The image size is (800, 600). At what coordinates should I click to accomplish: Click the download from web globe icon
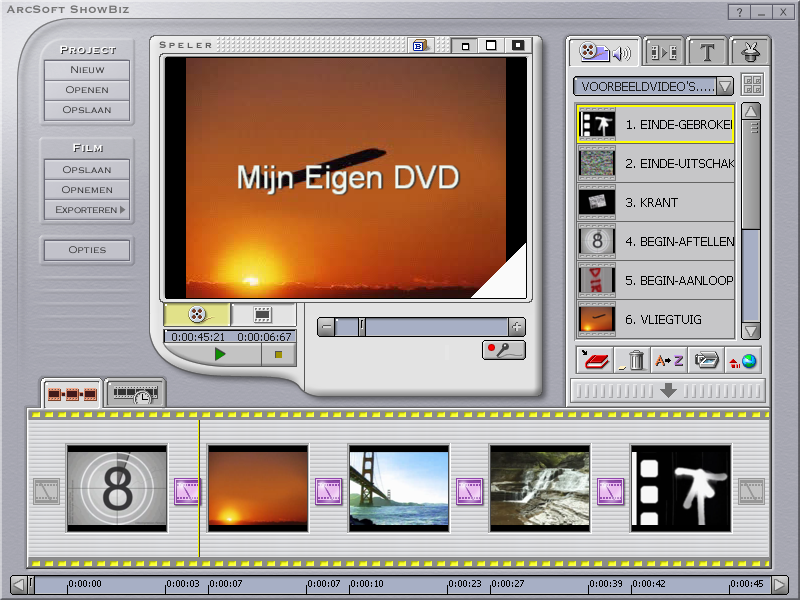tap(743, 360)
